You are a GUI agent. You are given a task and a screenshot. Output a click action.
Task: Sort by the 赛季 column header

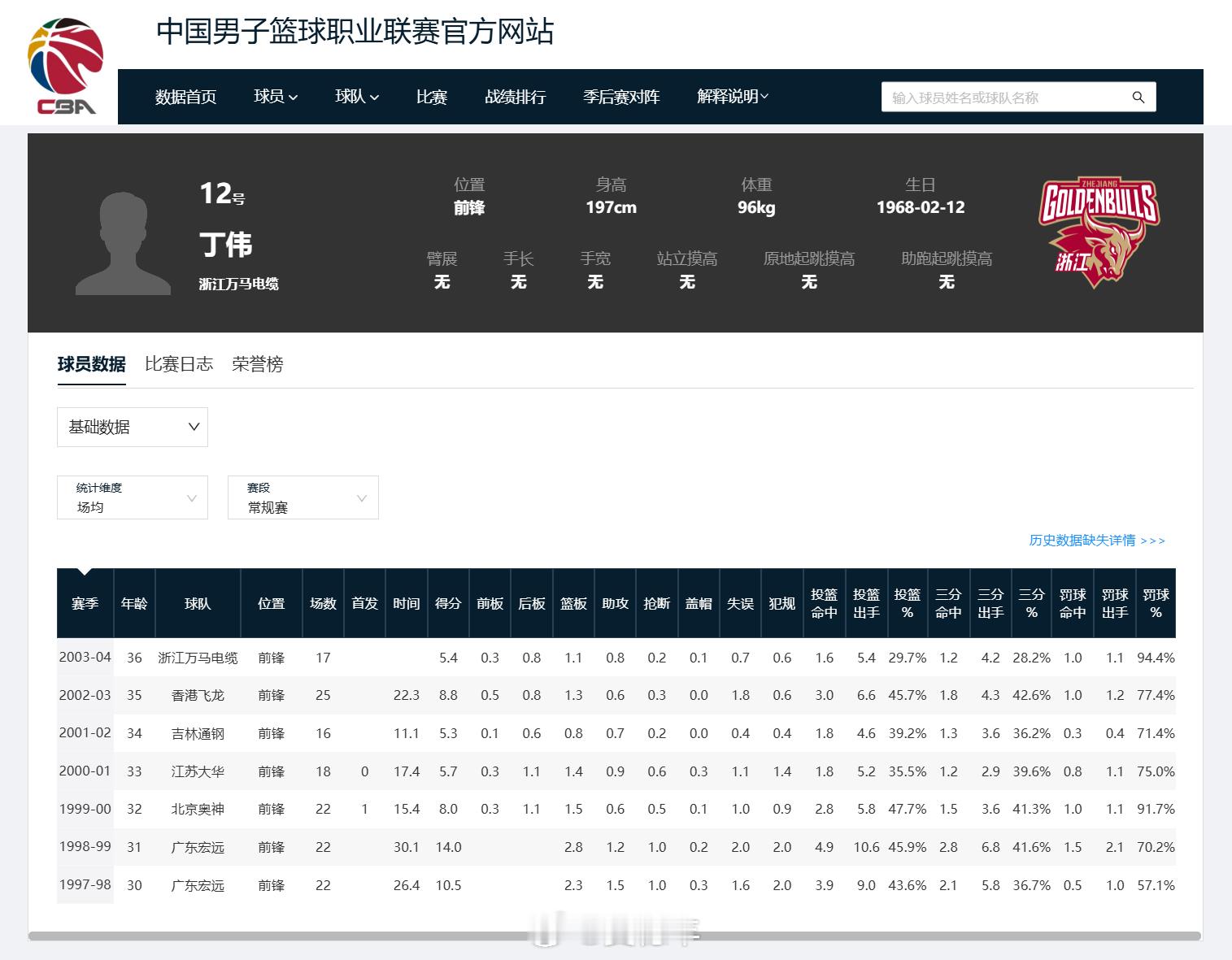(x=85, y=603)
